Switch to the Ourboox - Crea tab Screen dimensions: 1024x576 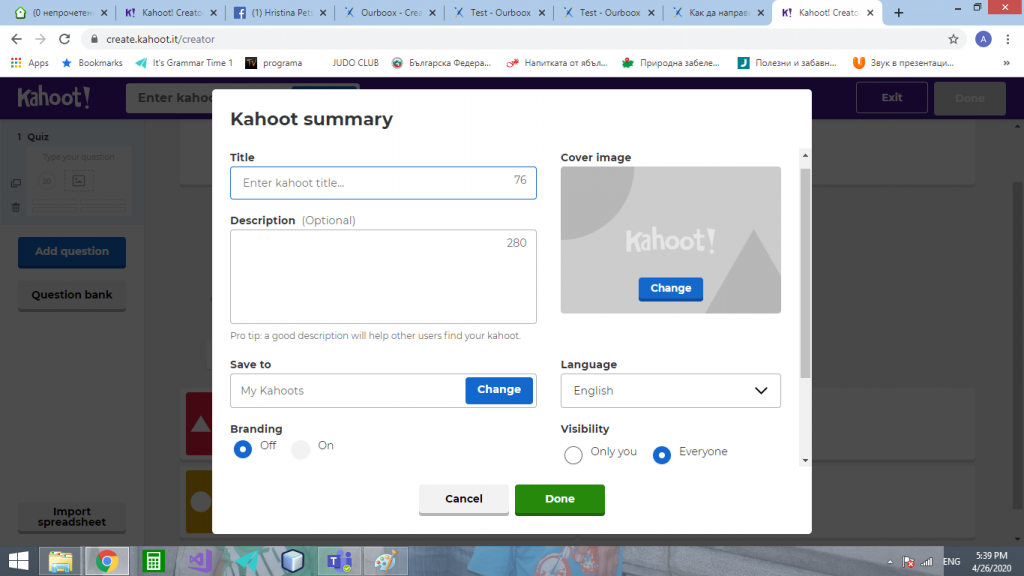pyautogui.click(x=390, y=12)
